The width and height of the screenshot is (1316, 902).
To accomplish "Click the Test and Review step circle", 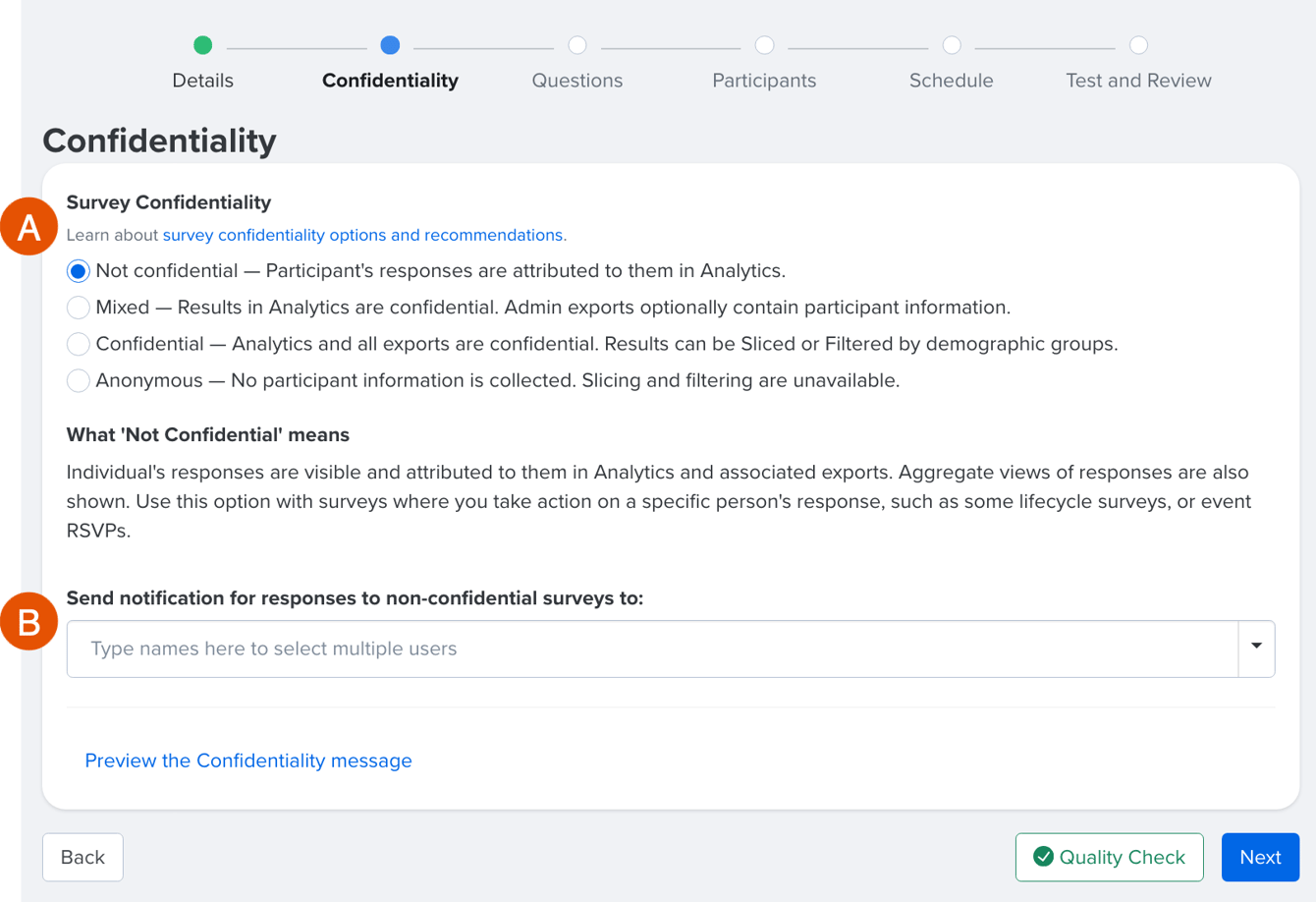I will 1138,44.
